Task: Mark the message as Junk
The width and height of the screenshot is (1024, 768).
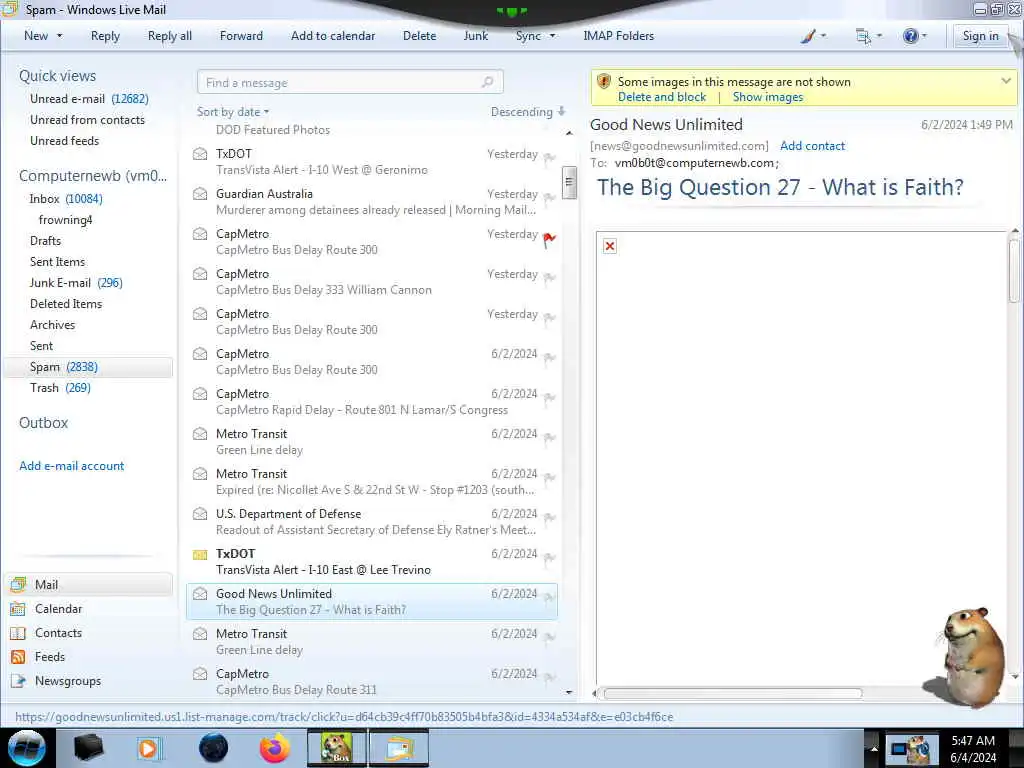Action: 475,36
